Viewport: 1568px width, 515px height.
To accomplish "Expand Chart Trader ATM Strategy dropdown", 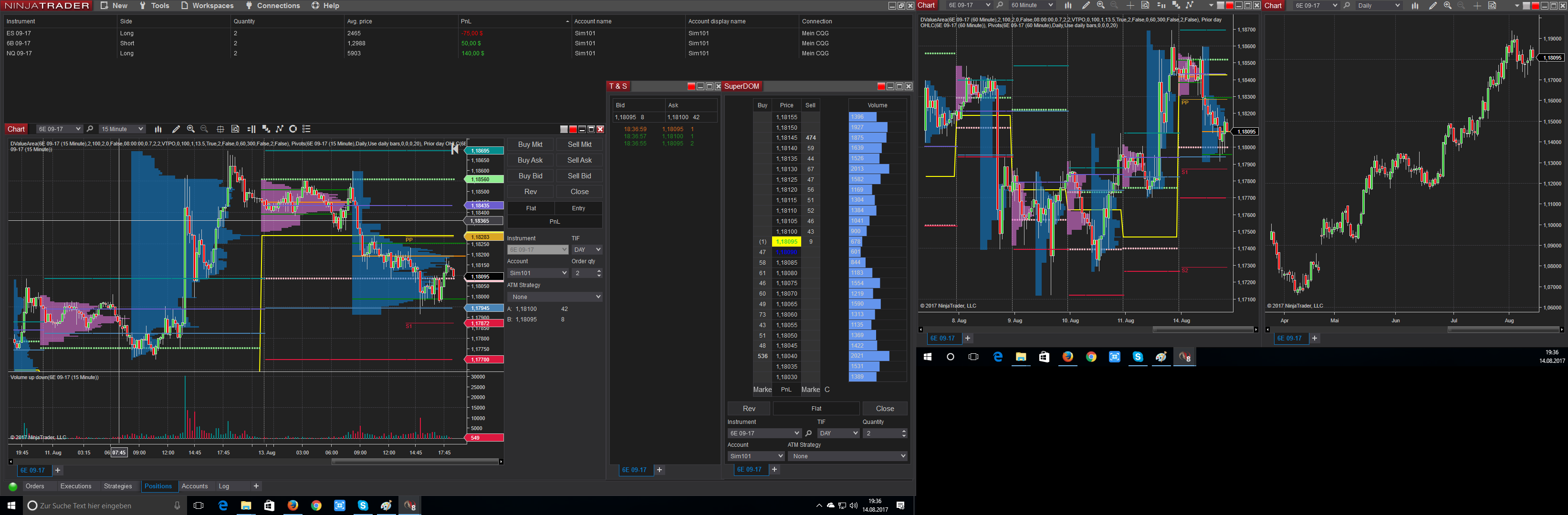I will [x=554, y=297].
